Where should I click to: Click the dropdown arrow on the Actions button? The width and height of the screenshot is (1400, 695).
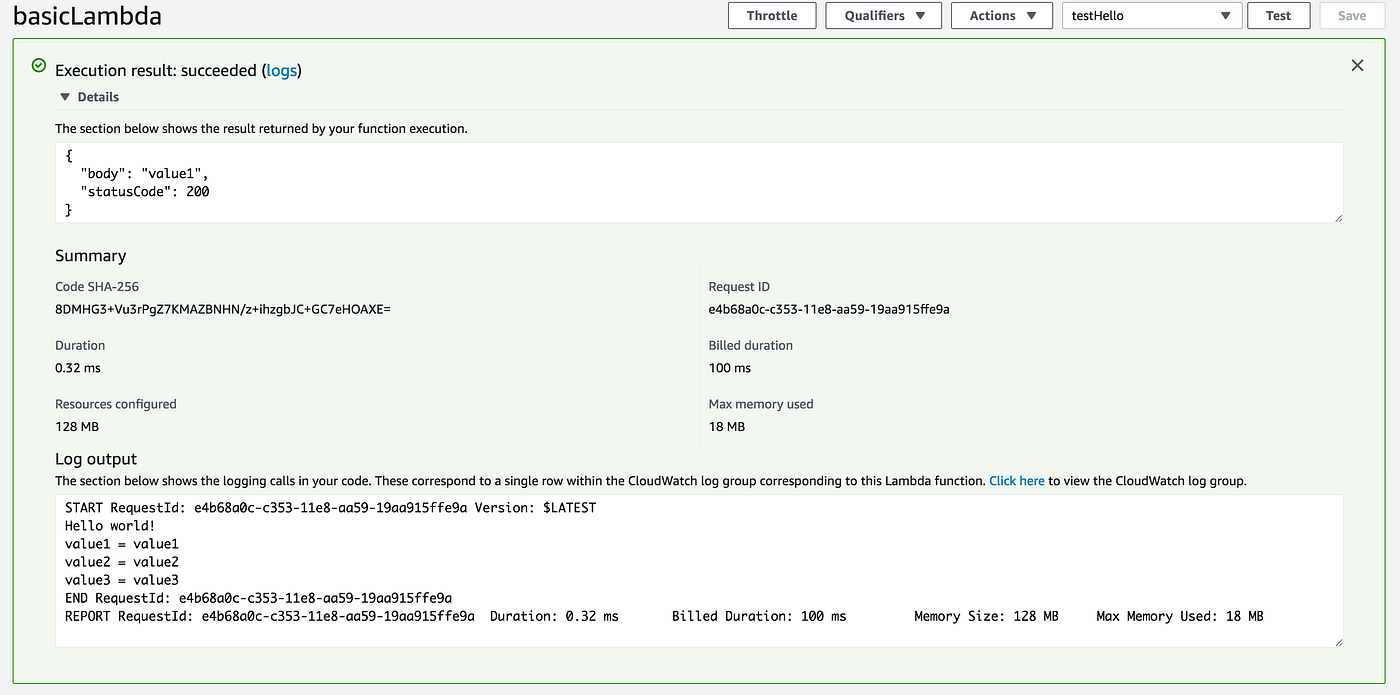coord(1030,15)
